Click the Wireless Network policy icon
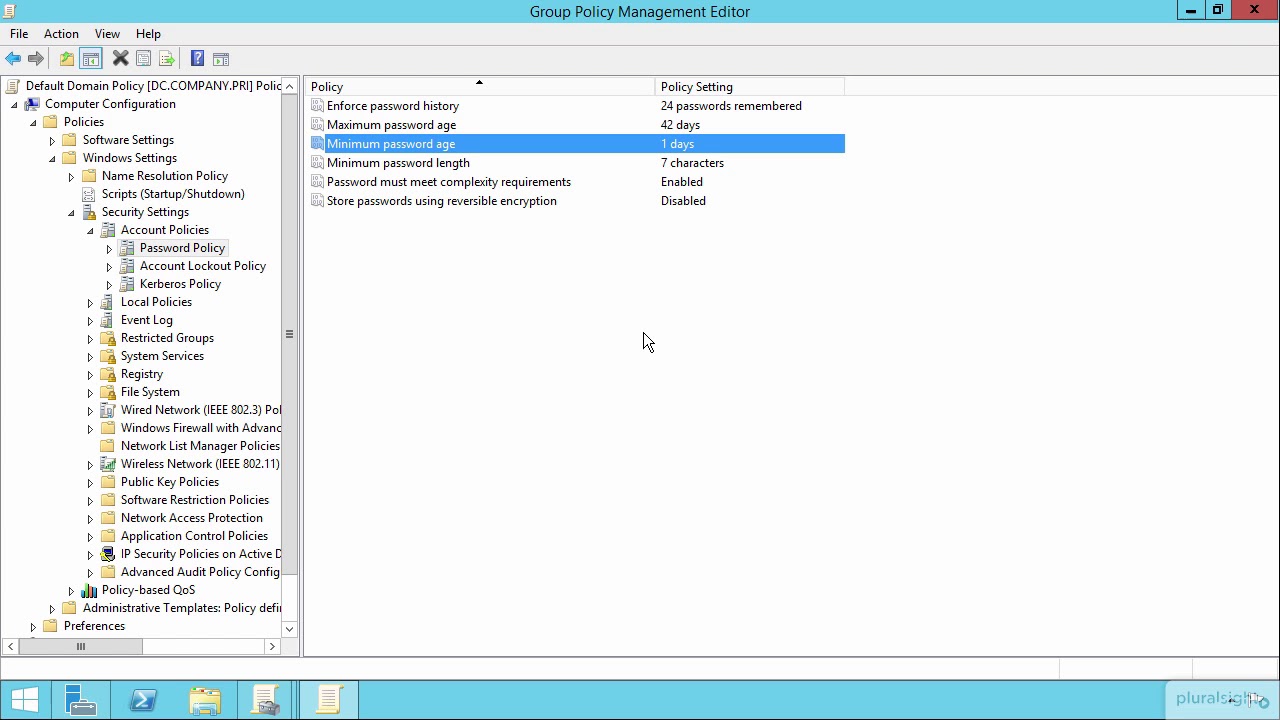1280x720 pixels. (107, 464)
